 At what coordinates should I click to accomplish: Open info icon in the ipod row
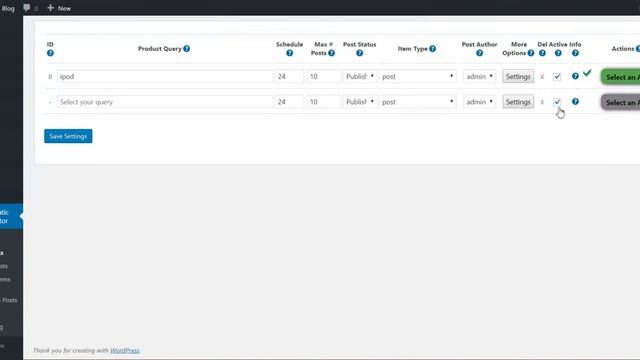click(x=575, y=76)
